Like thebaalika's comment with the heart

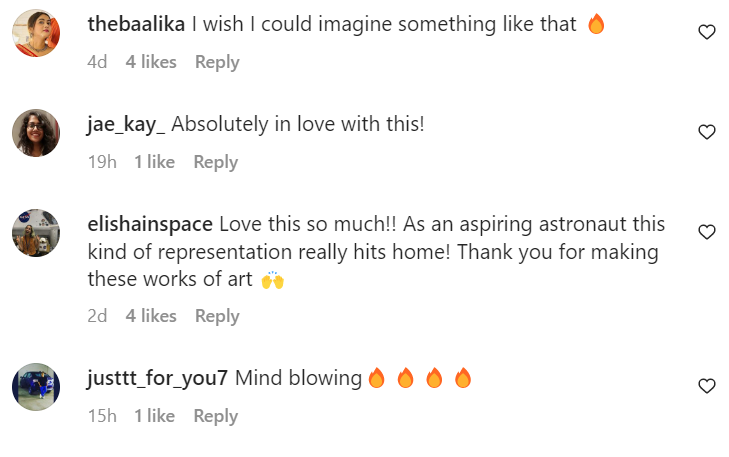click(x=706, y=32)
